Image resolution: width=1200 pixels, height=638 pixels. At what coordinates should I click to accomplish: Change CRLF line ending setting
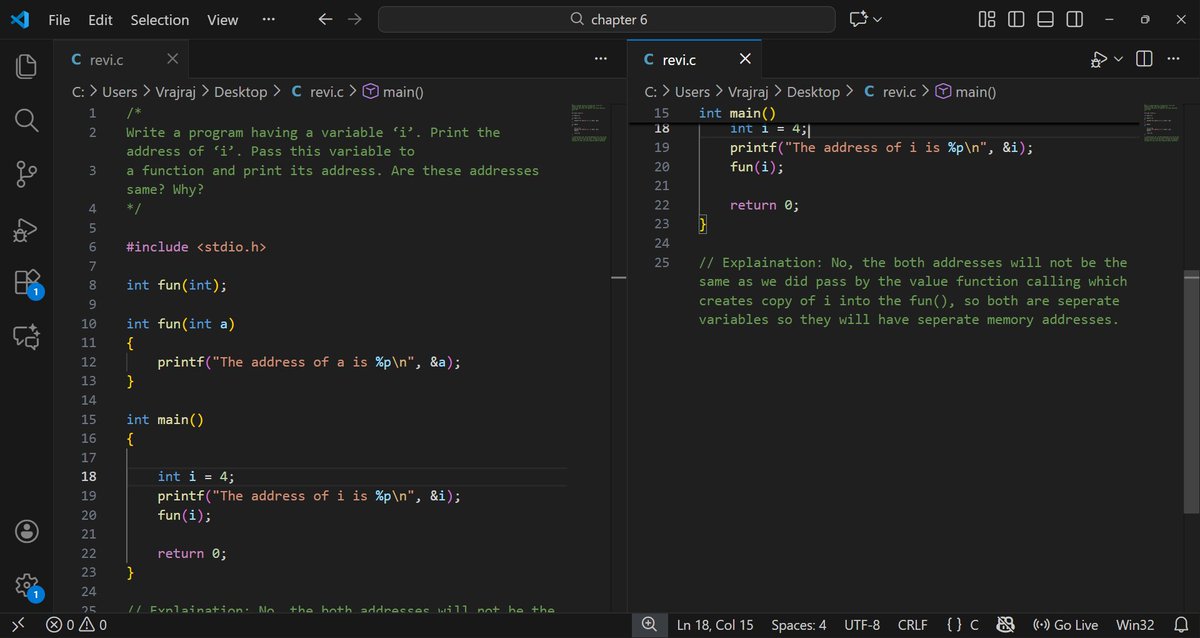click(912, 625)
